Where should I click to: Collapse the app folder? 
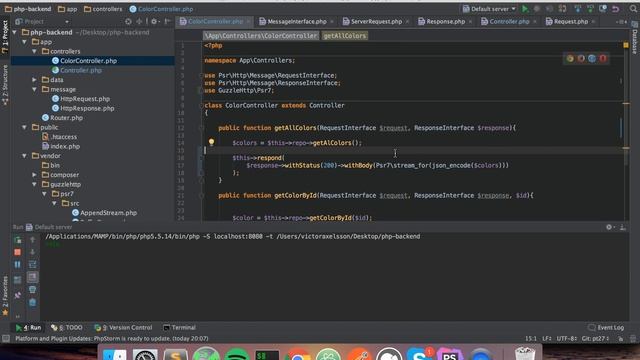pyautogui.click(x=24, y=42)
